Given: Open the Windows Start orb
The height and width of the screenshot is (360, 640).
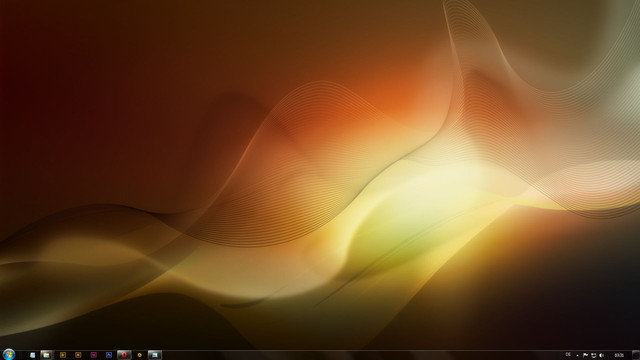Looking at the screenshot, I should coord(9,354).
